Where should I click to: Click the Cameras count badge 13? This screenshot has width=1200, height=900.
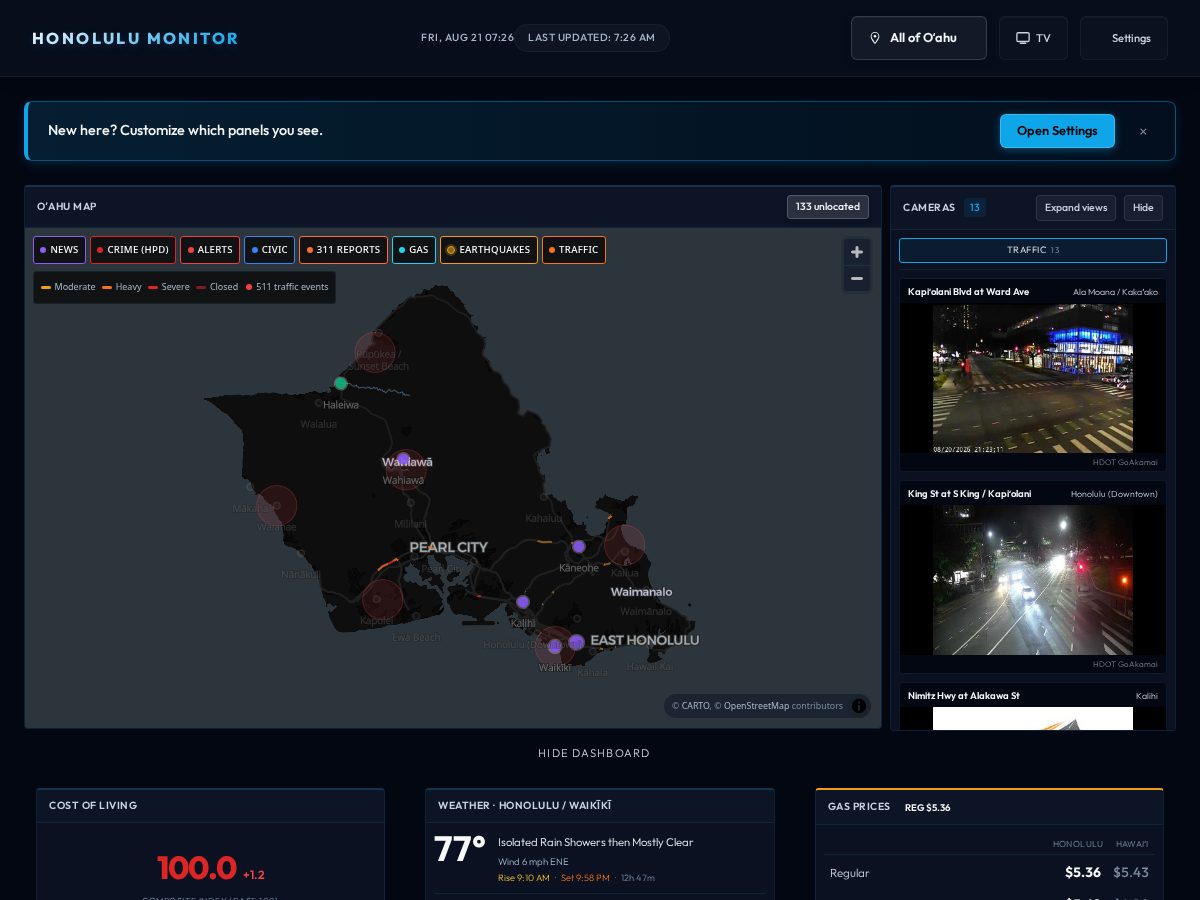975,208
